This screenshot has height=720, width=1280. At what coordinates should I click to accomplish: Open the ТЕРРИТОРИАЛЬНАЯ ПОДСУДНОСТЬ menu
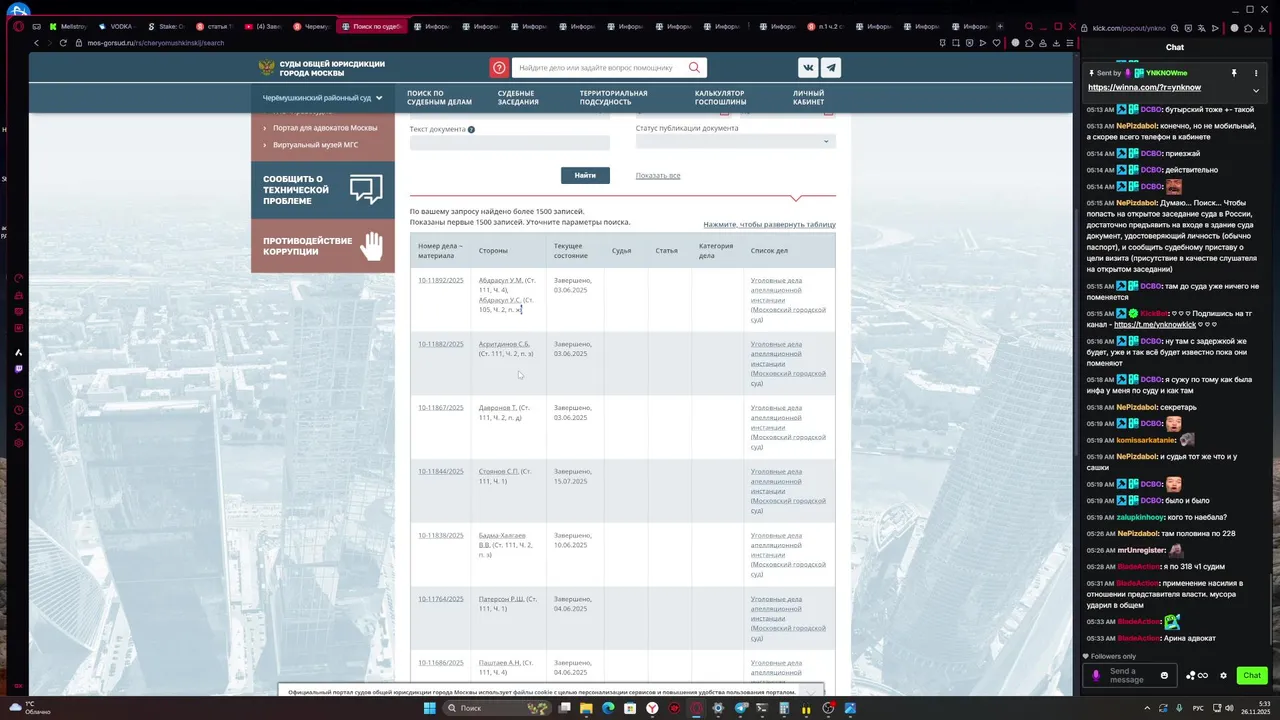click(x=613, y=98)
